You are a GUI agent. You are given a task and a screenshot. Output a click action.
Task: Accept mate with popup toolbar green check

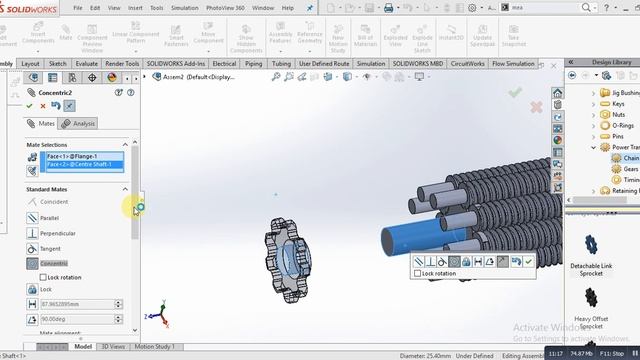[529, 261]
